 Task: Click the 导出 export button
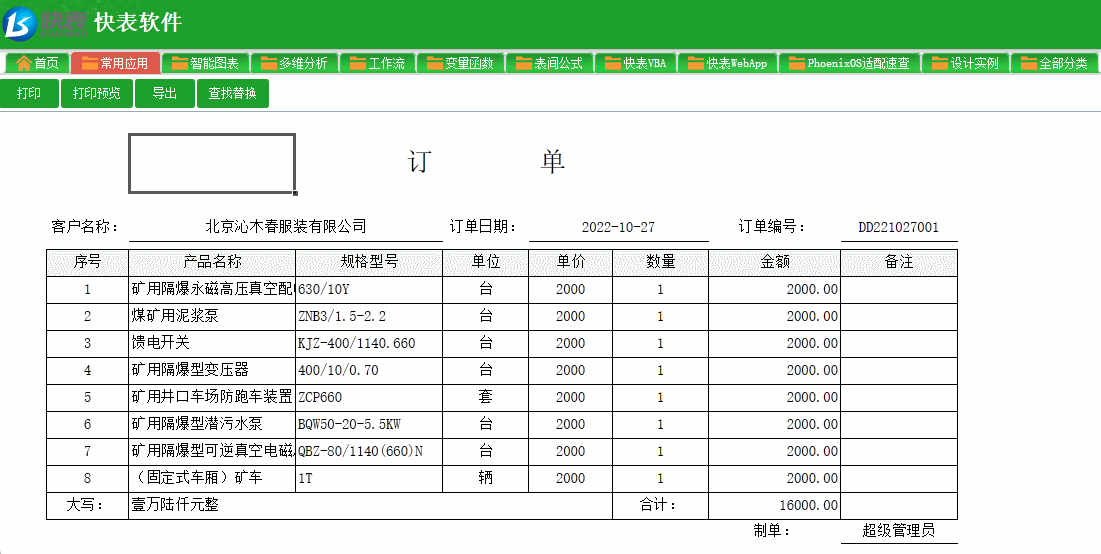(x=164, y=93)
